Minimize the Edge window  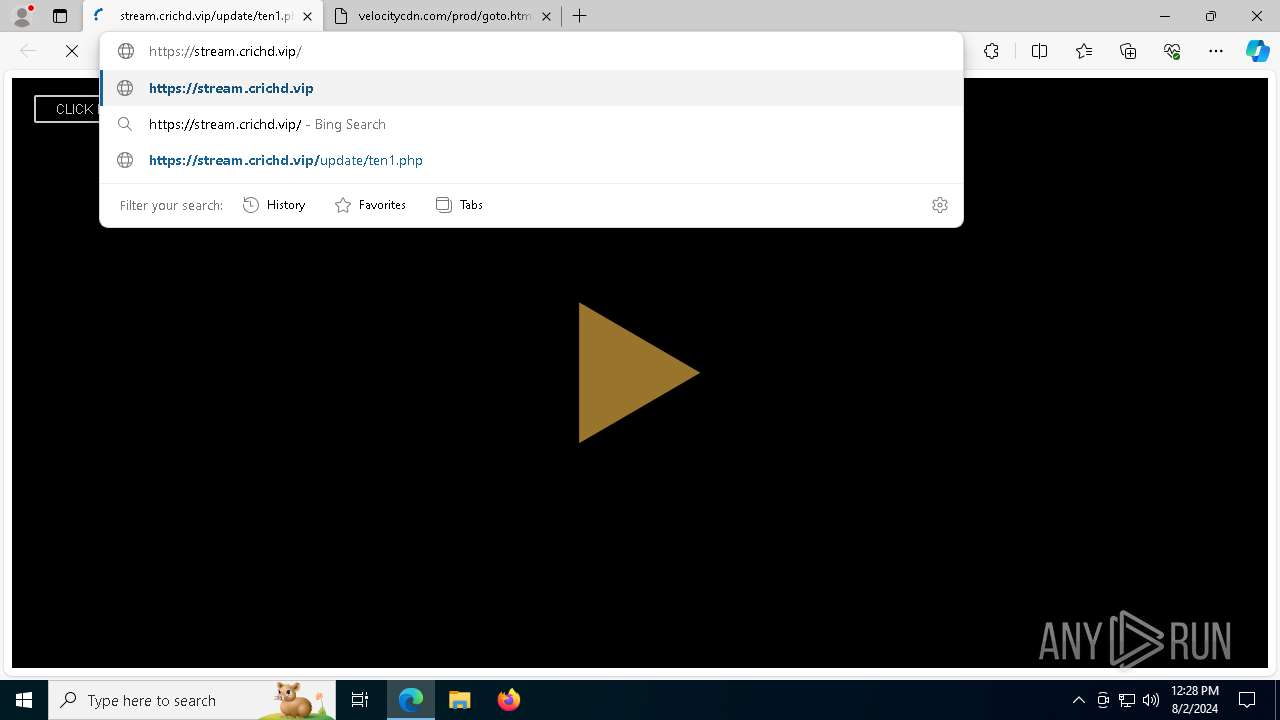(x=1165, y=16)
